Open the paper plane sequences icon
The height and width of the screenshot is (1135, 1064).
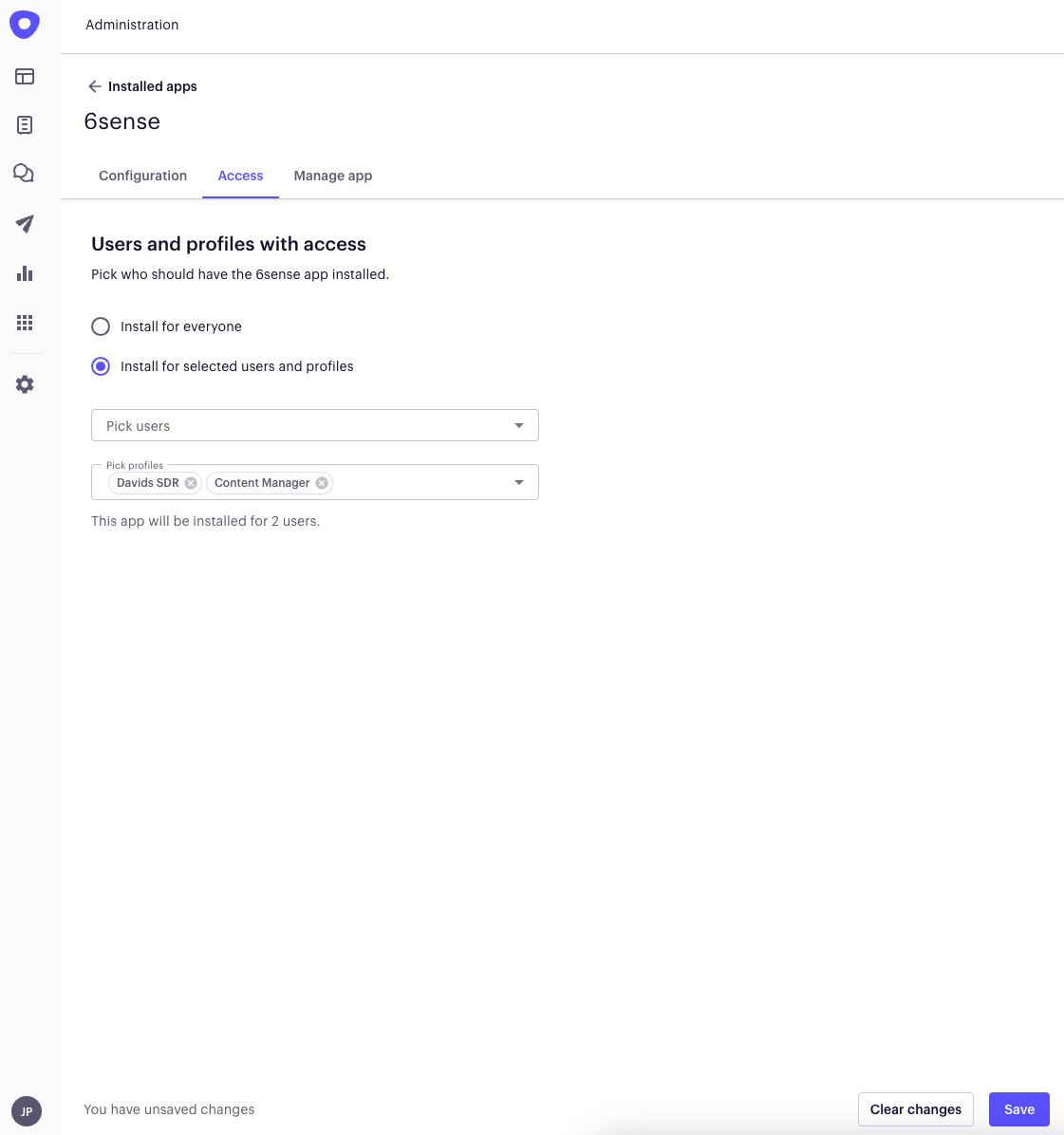point(25,224)
